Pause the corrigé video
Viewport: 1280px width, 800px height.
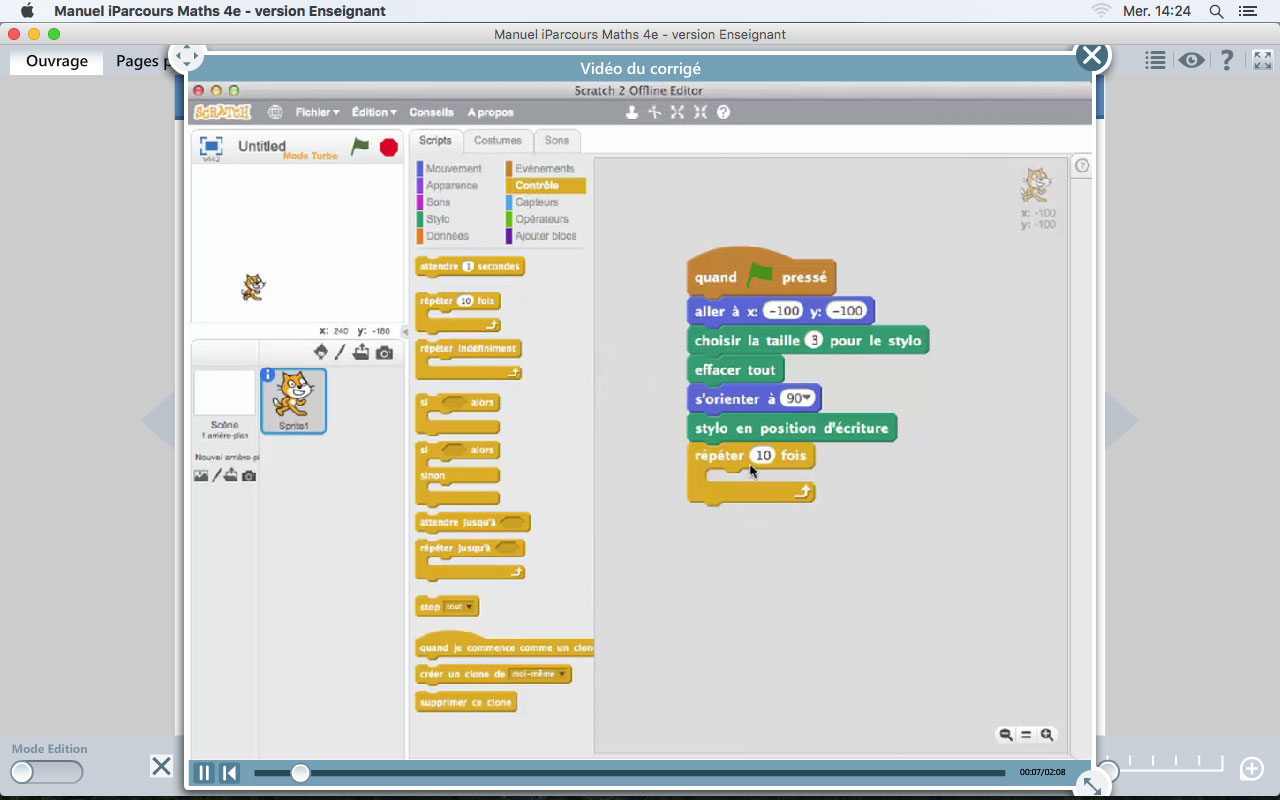click(x=204, y=772)
